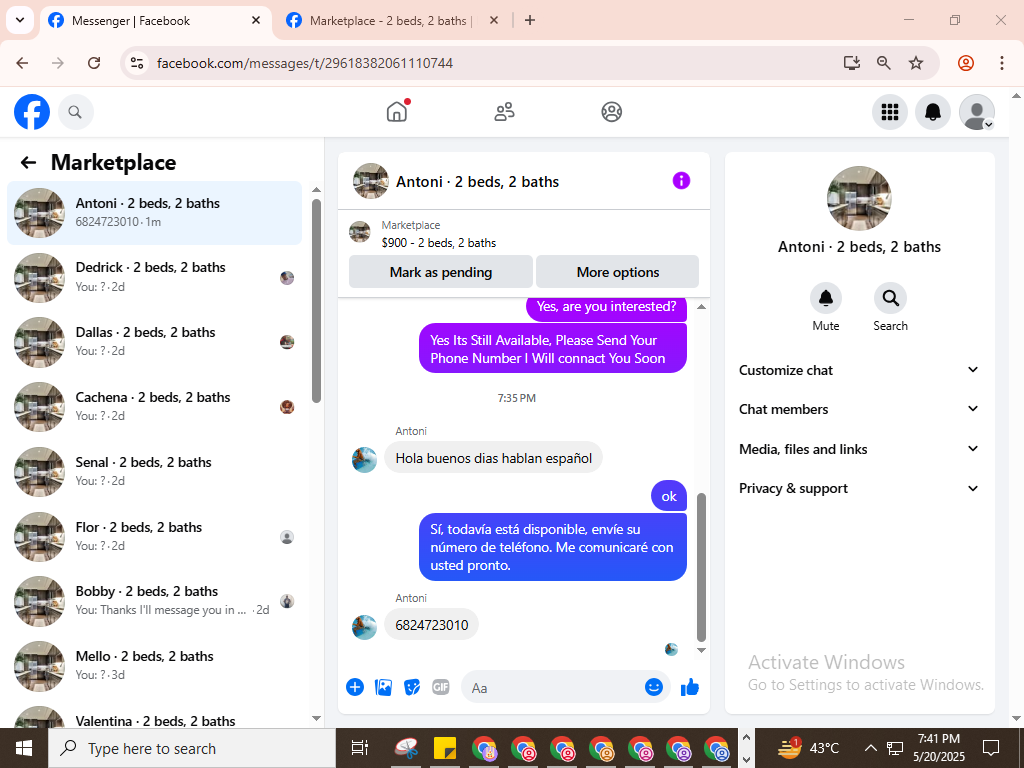The width and height of the screenshot is (1024, 768).
Task: Open Chrome three-dot menu
Action: coord(1002,63)
